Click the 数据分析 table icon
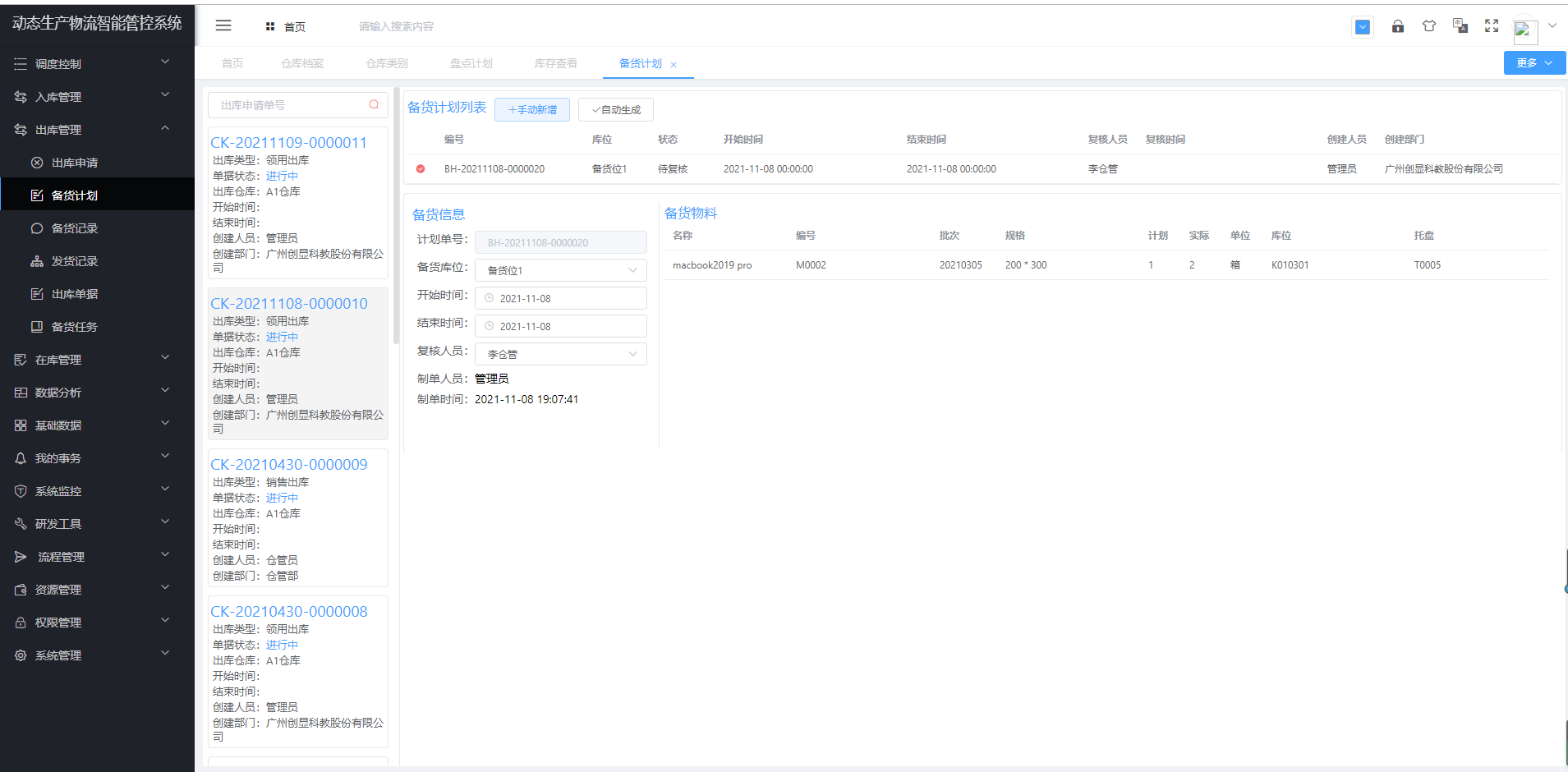 coord(21,393)
